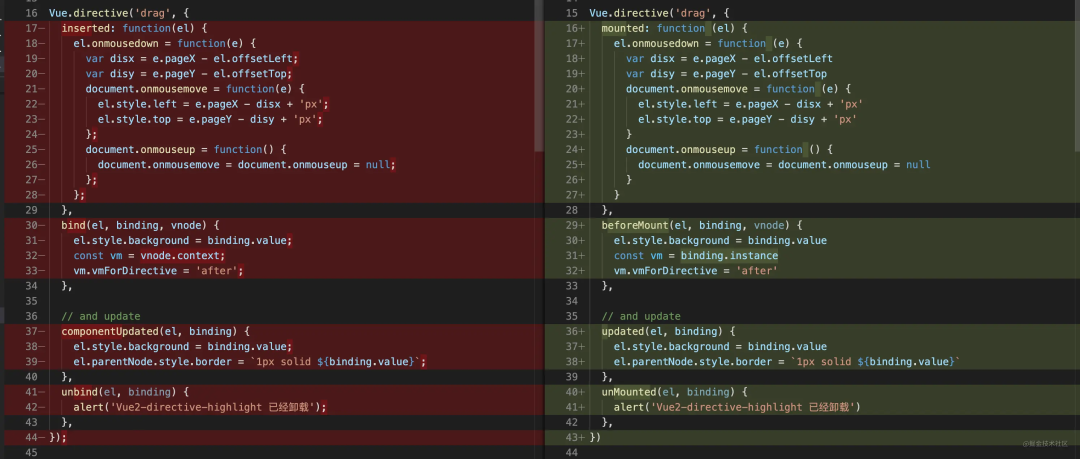Click '// and update' comment on line 35
1080x459 pixels.
coord(641,316)
